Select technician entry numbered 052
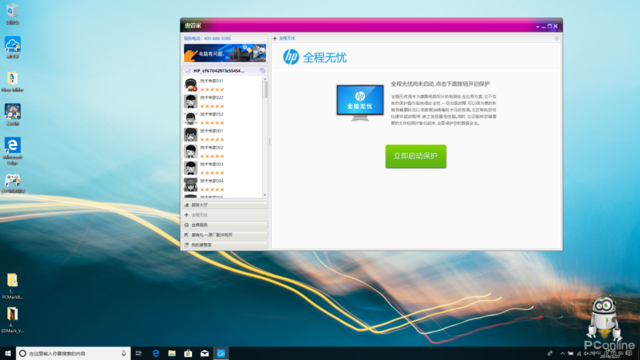The height and width of the screenshot is (360, 640). [x=223, y=118]
